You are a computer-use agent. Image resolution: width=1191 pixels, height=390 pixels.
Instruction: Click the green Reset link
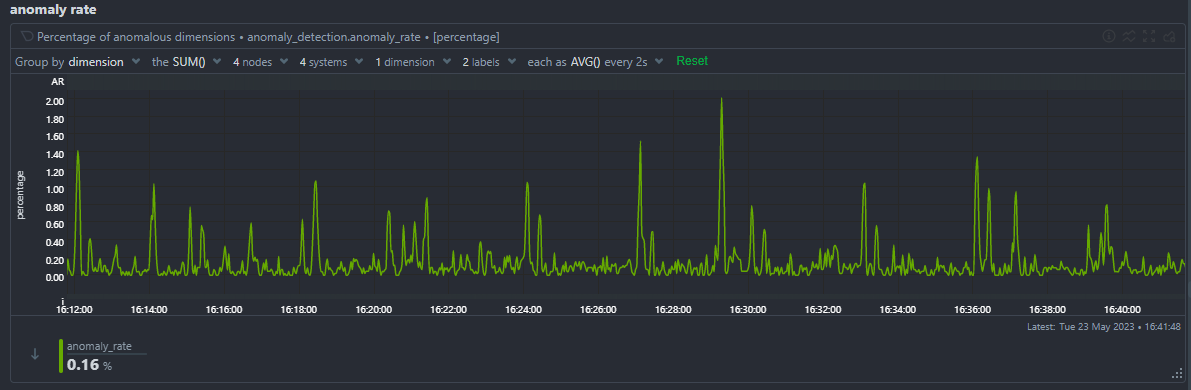692,61
